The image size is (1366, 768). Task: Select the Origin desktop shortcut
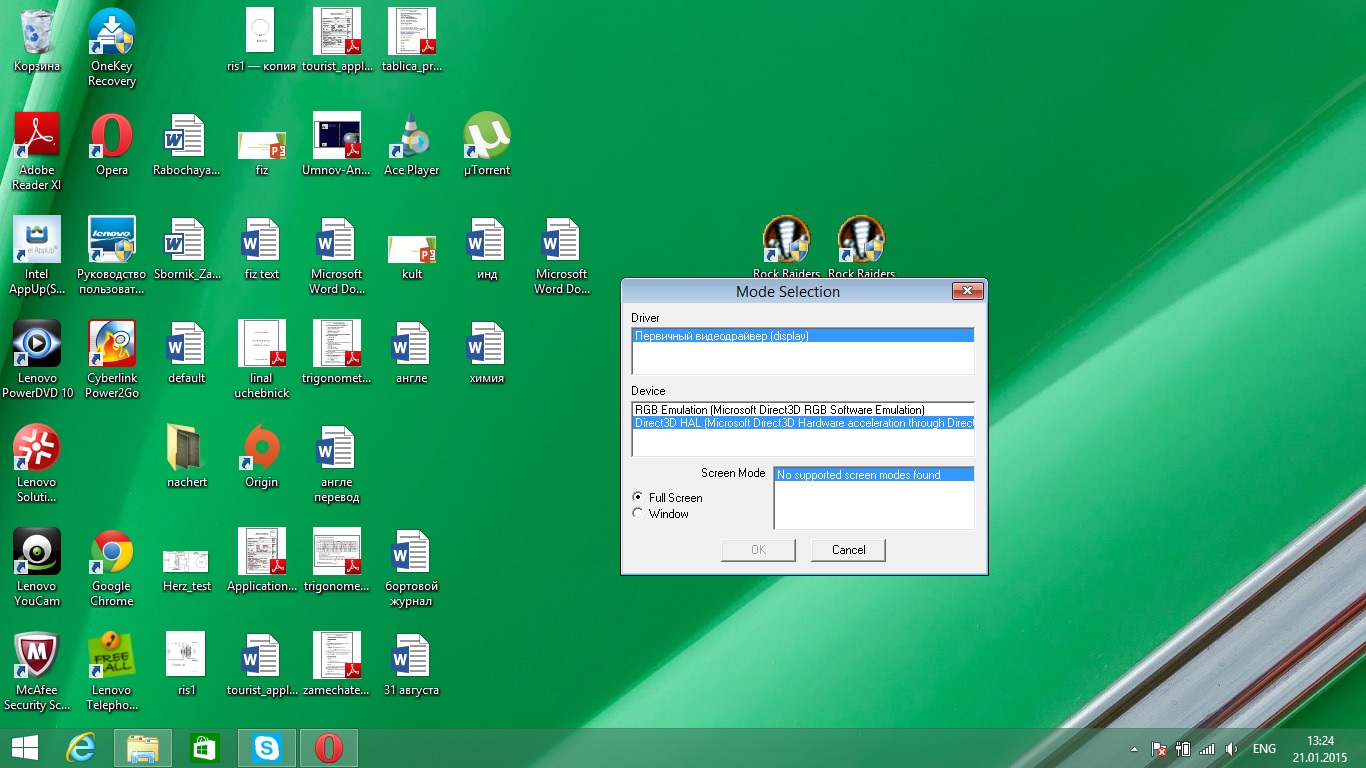pos(262,456)
